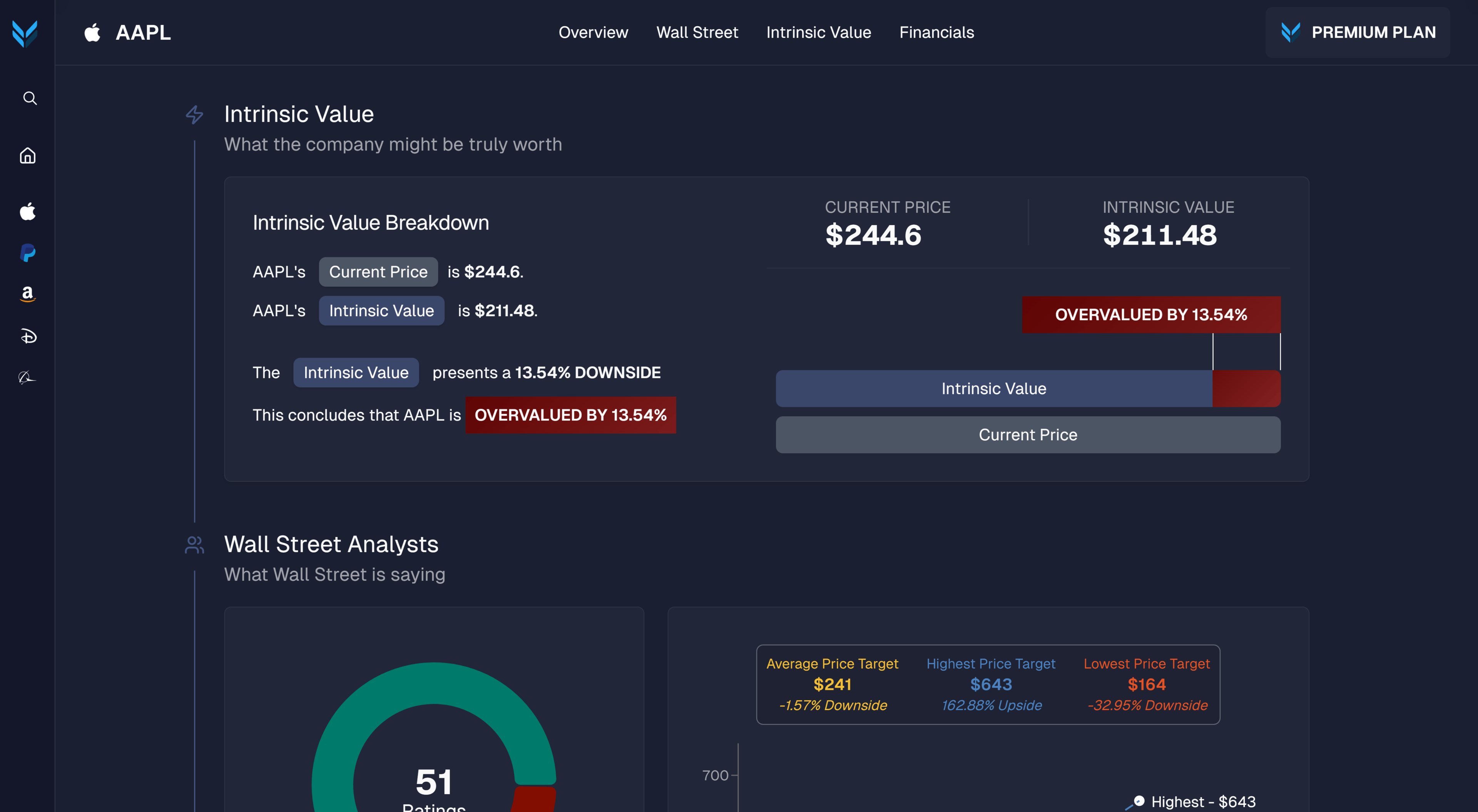Click the Premium Plan logo icon
The height and width of the screenshot is (812, 1478).
pos(1291,32)
